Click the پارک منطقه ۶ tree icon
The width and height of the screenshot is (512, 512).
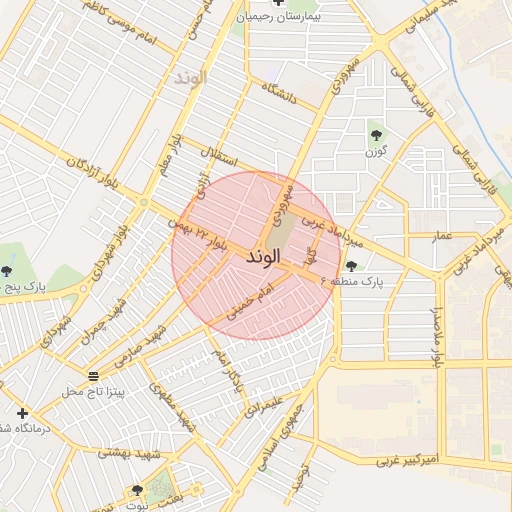tap(351, 266)
